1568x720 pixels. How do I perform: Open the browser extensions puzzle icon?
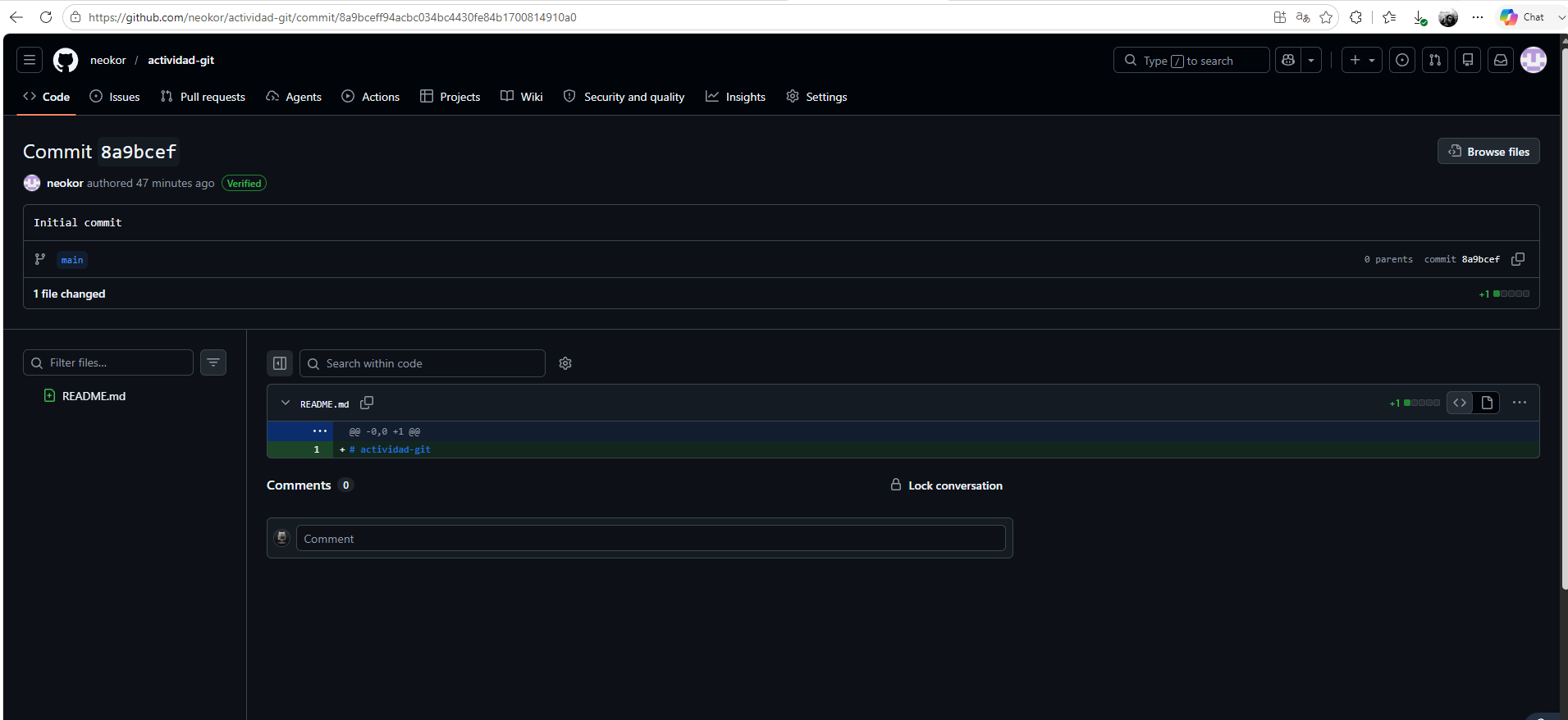(1355, 17)
